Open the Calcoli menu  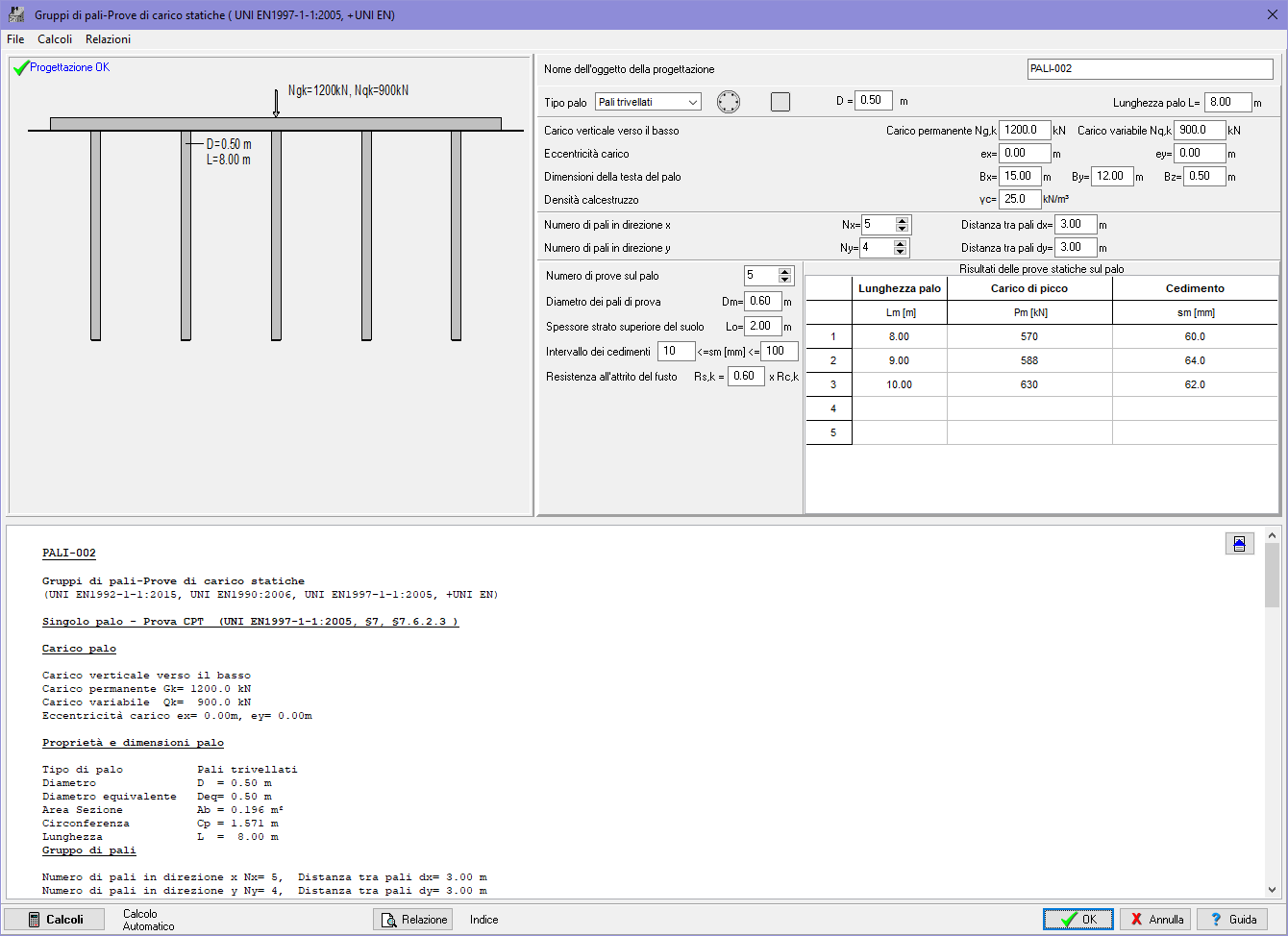click(x=55, y=39)
